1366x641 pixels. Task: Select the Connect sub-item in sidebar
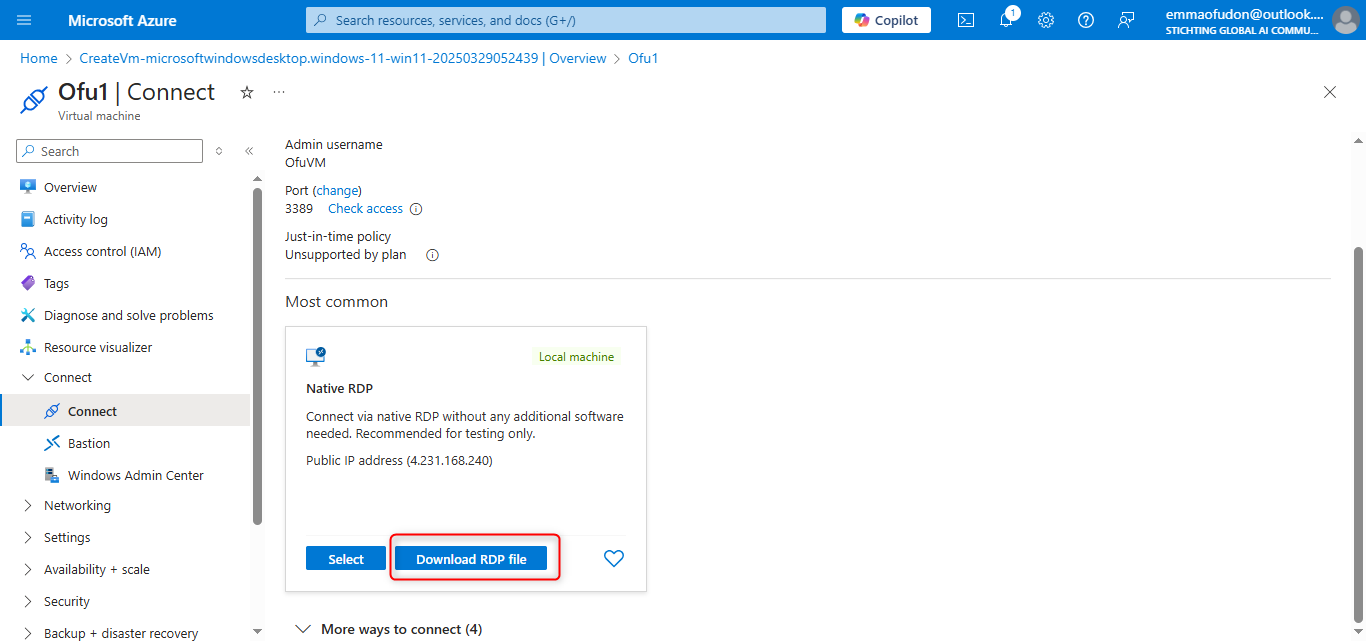point(125,411)
